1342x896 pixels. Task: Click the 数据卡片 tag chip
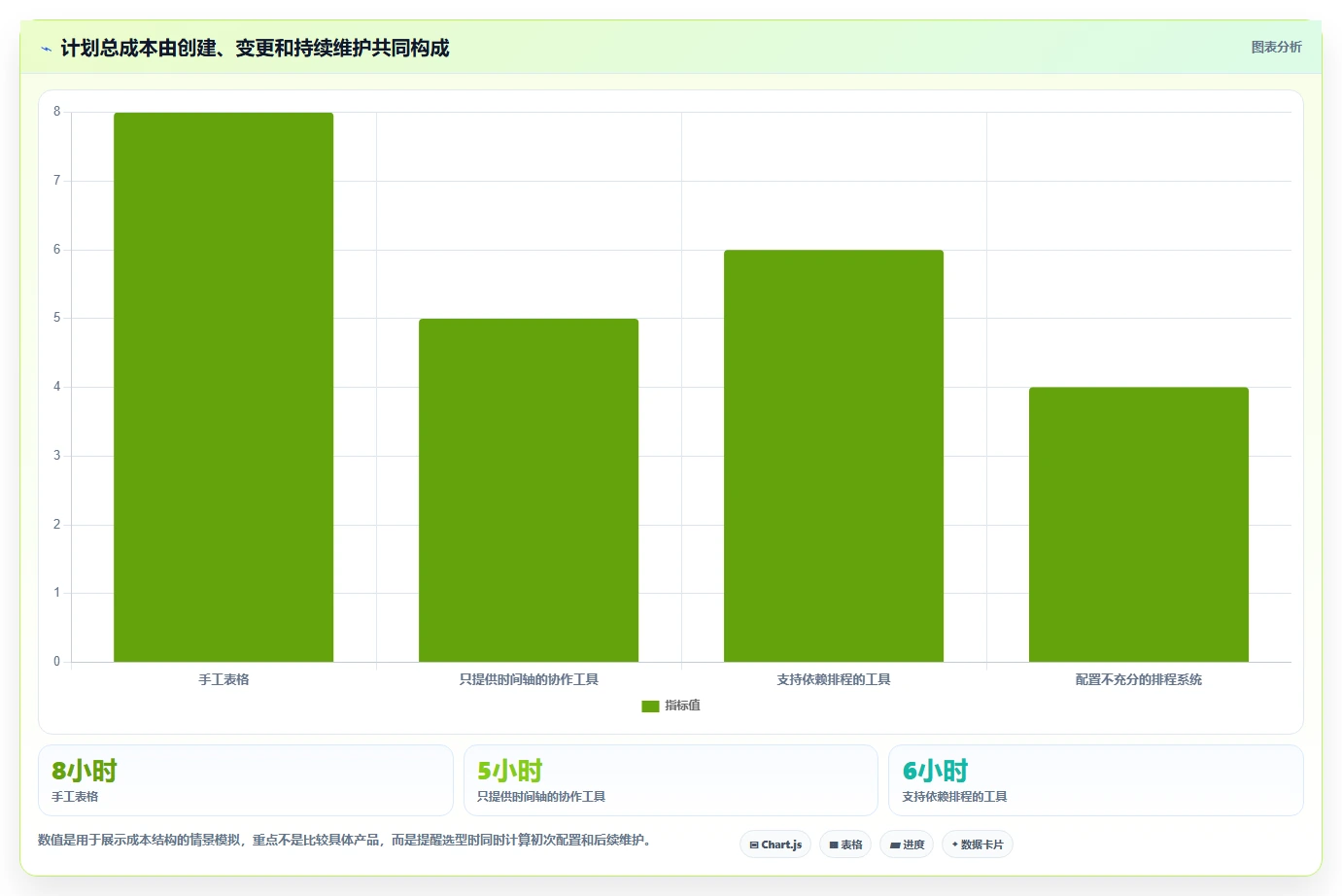click(x=978, y=844)
